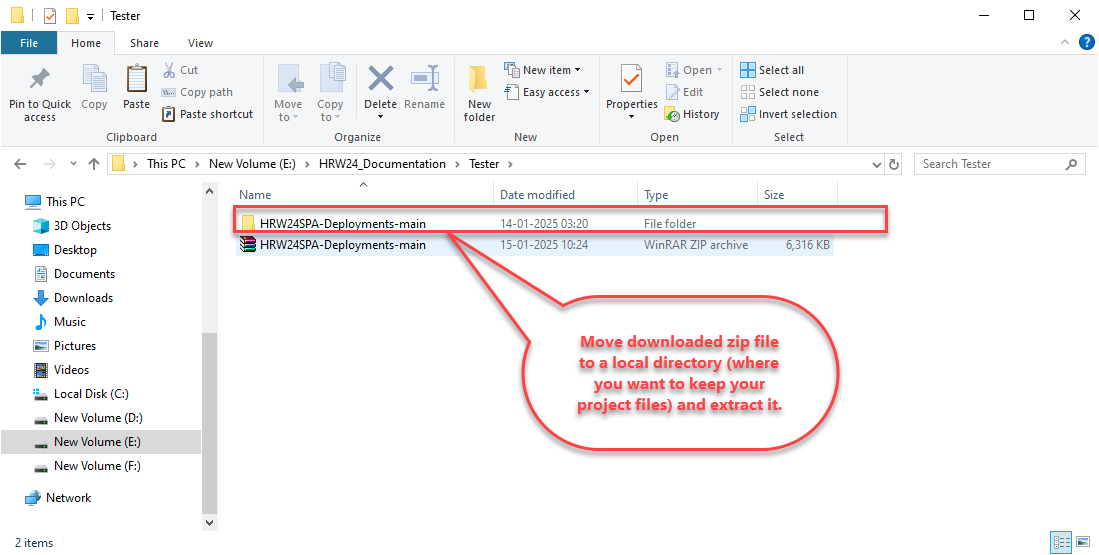
Task: Refresh the Tester folder
Action: pyautogui.click(x=894, y=164)
